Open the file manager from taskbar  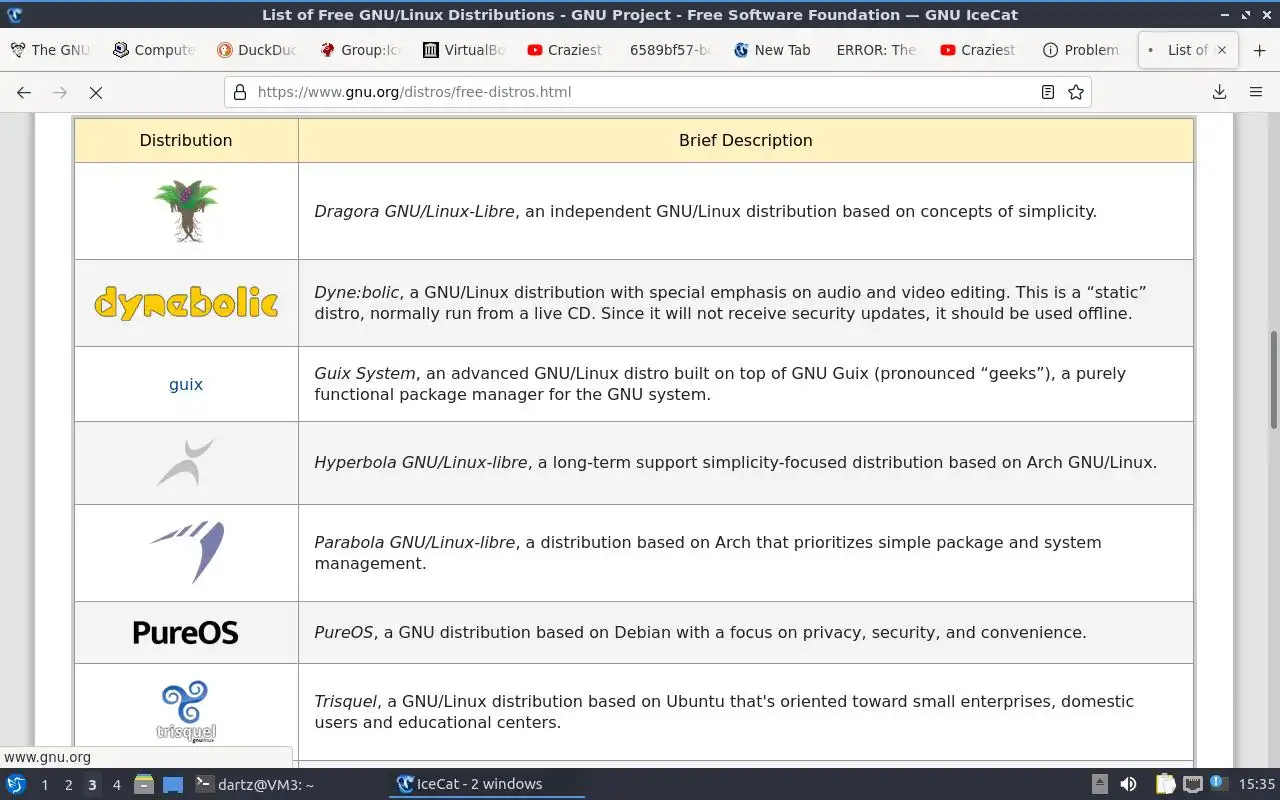tap(144, 784)
